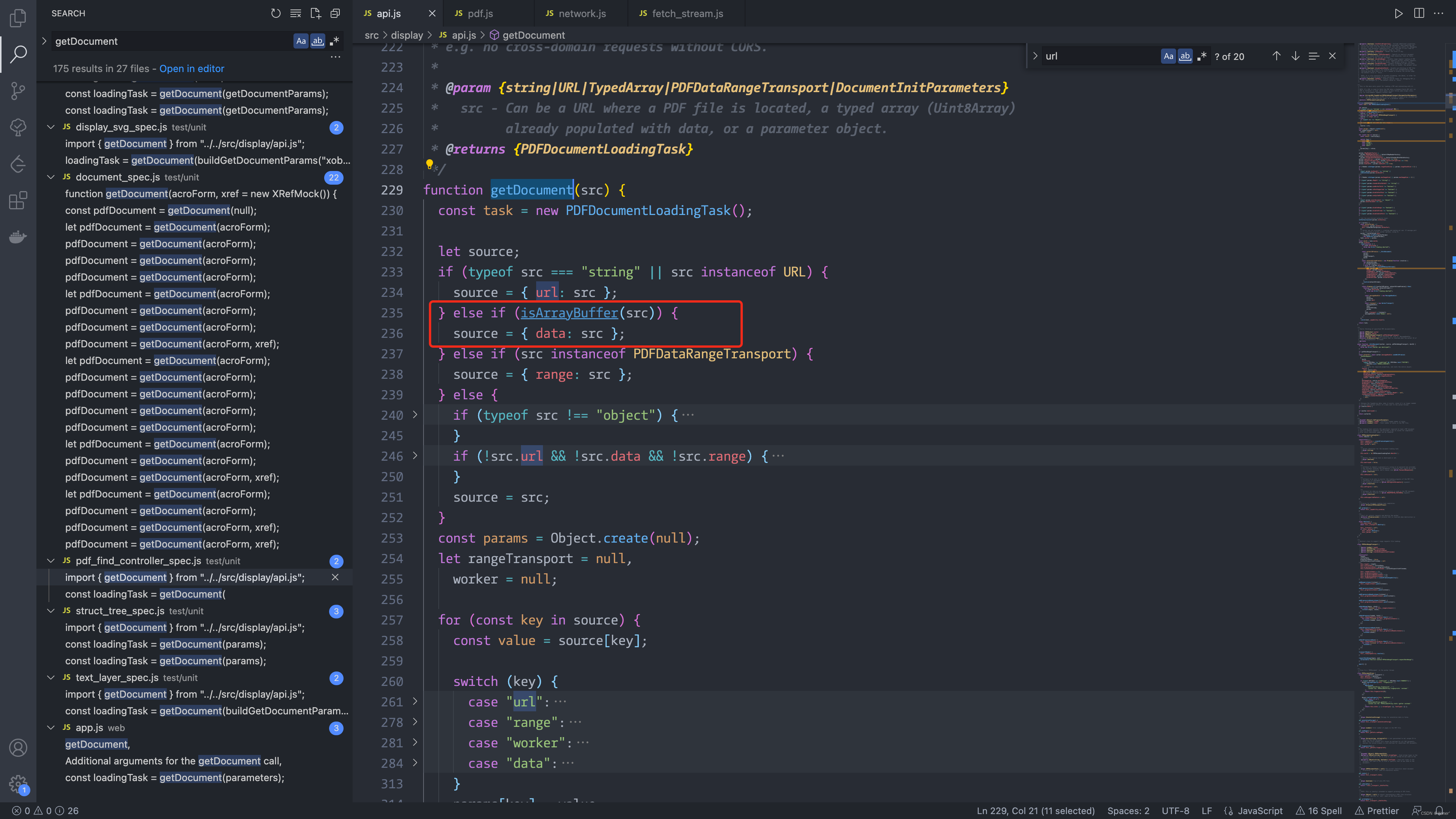The width and height of the screenshot is (1456, 819).
Task: Toggle Match Case in search sidebar
Action: [x=301, y=41]
